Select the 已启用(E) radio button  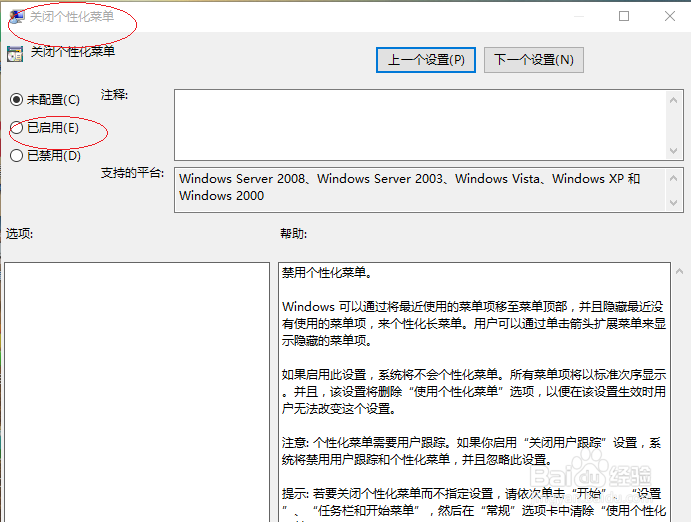click(16, 128)
